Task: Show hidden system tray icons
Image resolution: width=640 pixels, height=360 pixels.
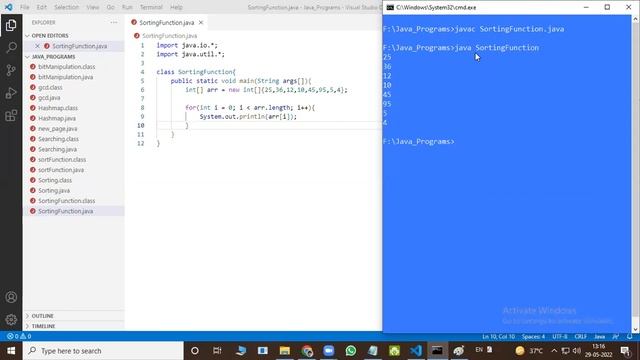Action: (554, 351)
